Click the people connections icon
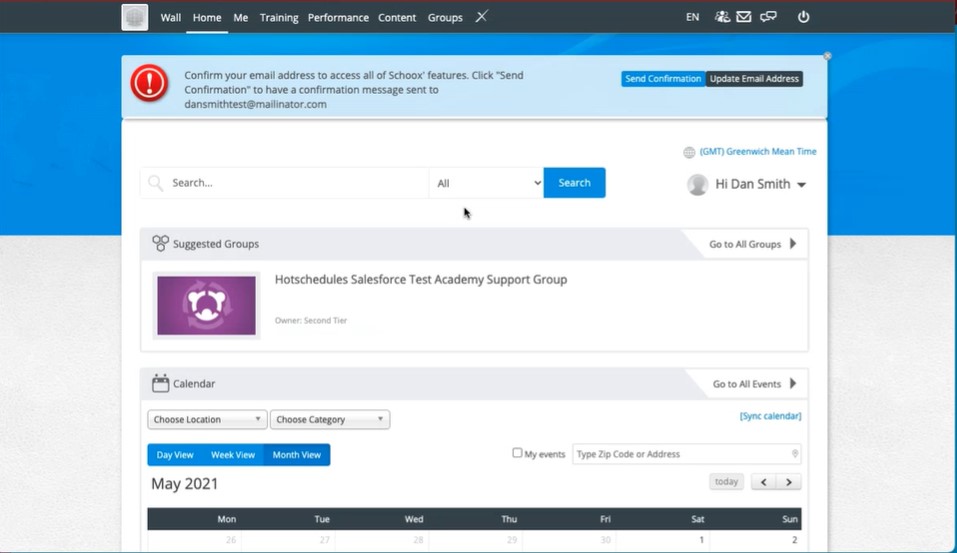The width and height of the screenshot is (957, 553). click(722, 17)
